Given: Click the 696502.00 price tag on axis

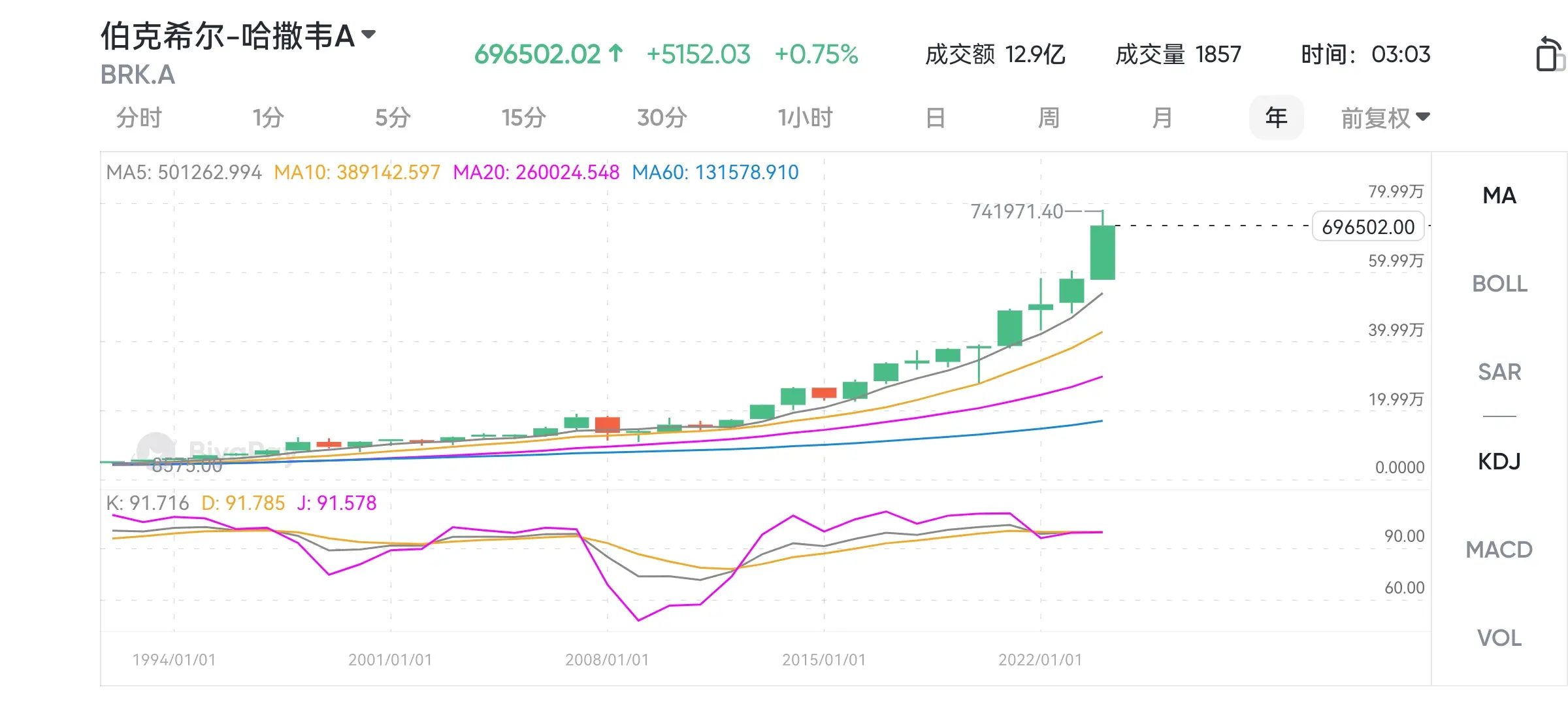Looking at the screenshot, I should pos(1368,227).
